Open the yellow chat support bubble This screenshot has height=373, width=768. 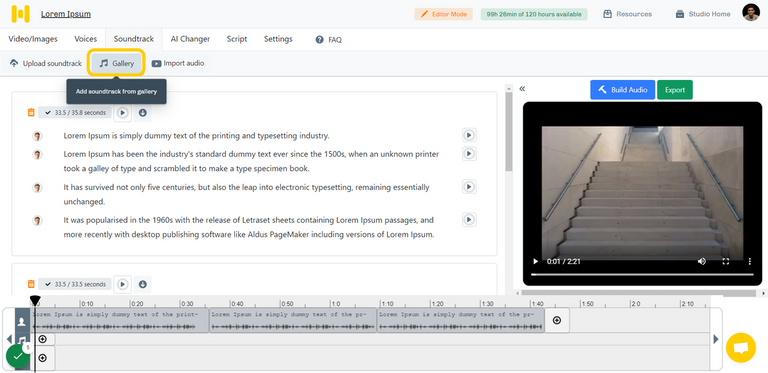coord(741,348)
